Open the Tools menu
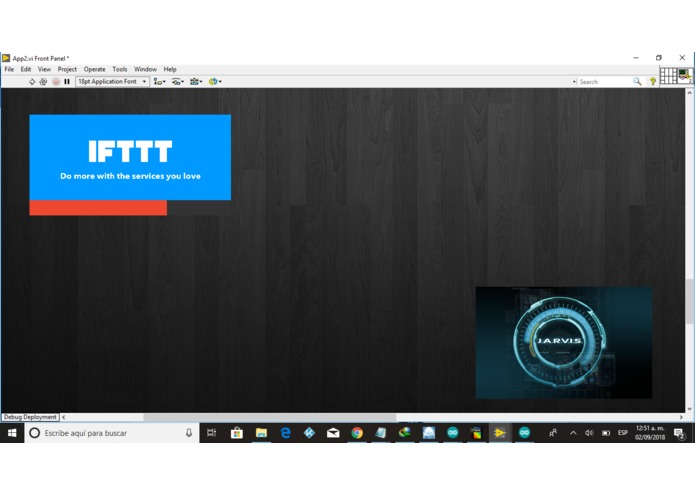695x494 pixels. [120, 69]
